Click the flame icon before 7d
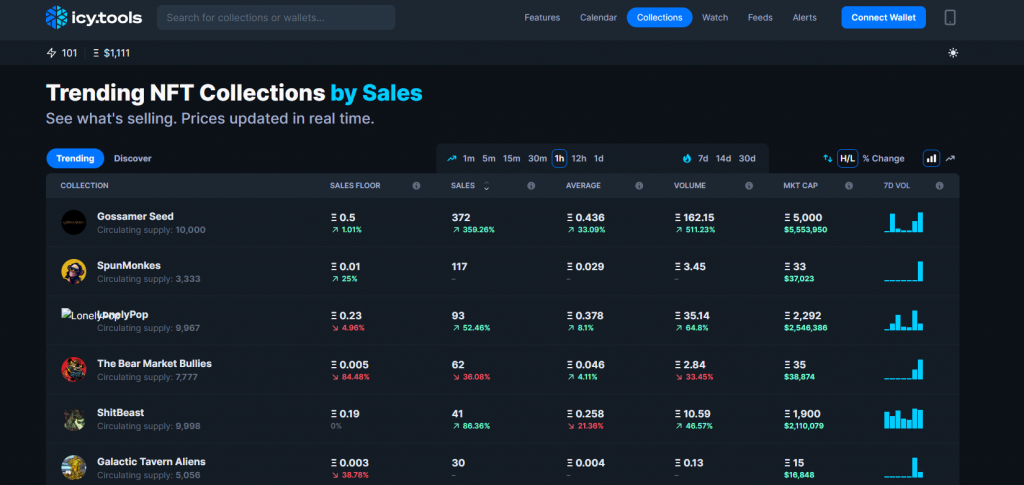Screen dimensions: 1024x485 pos(687,159)
